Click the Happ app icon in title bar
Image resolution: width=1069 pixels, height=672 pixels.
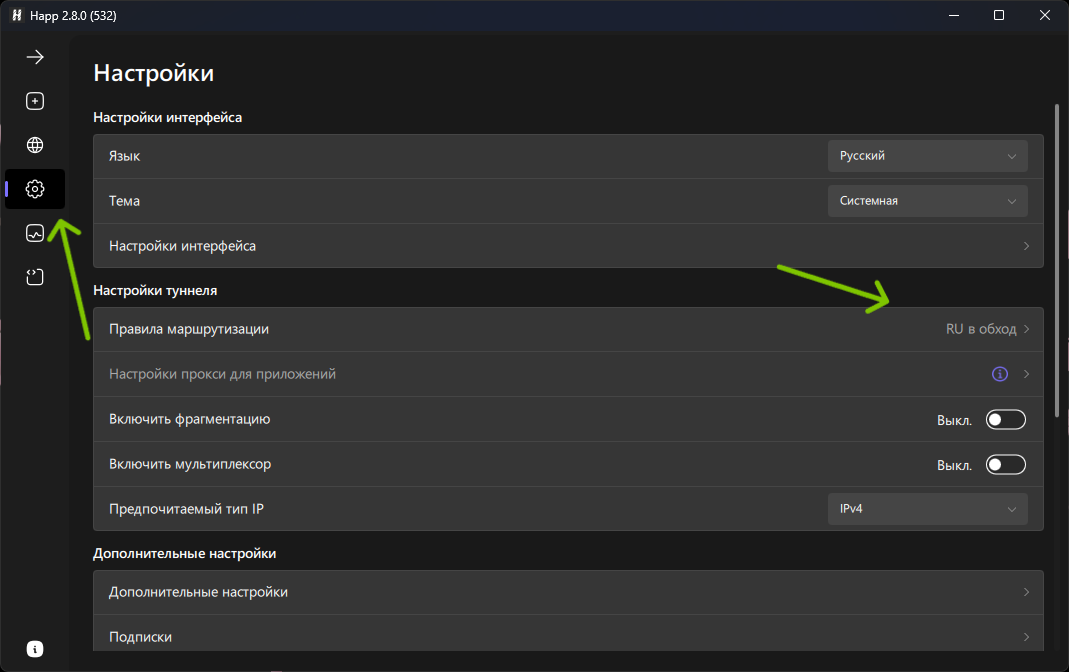16,16
